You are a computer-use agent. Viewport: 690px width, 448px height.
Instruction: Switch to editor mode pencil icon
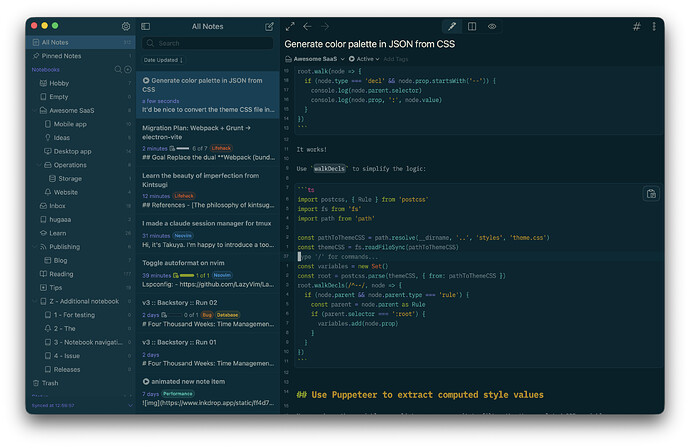(452, 26)
